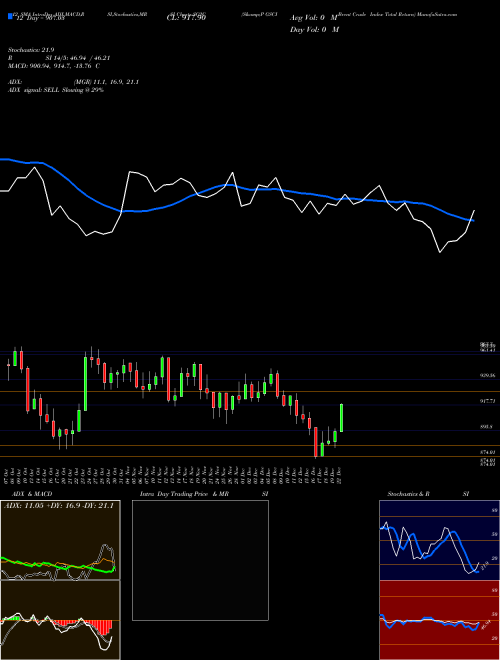Click the blue 12 Day SMA legend square
This screenshot has height=660, width=500.
click(x=10, y=17)
